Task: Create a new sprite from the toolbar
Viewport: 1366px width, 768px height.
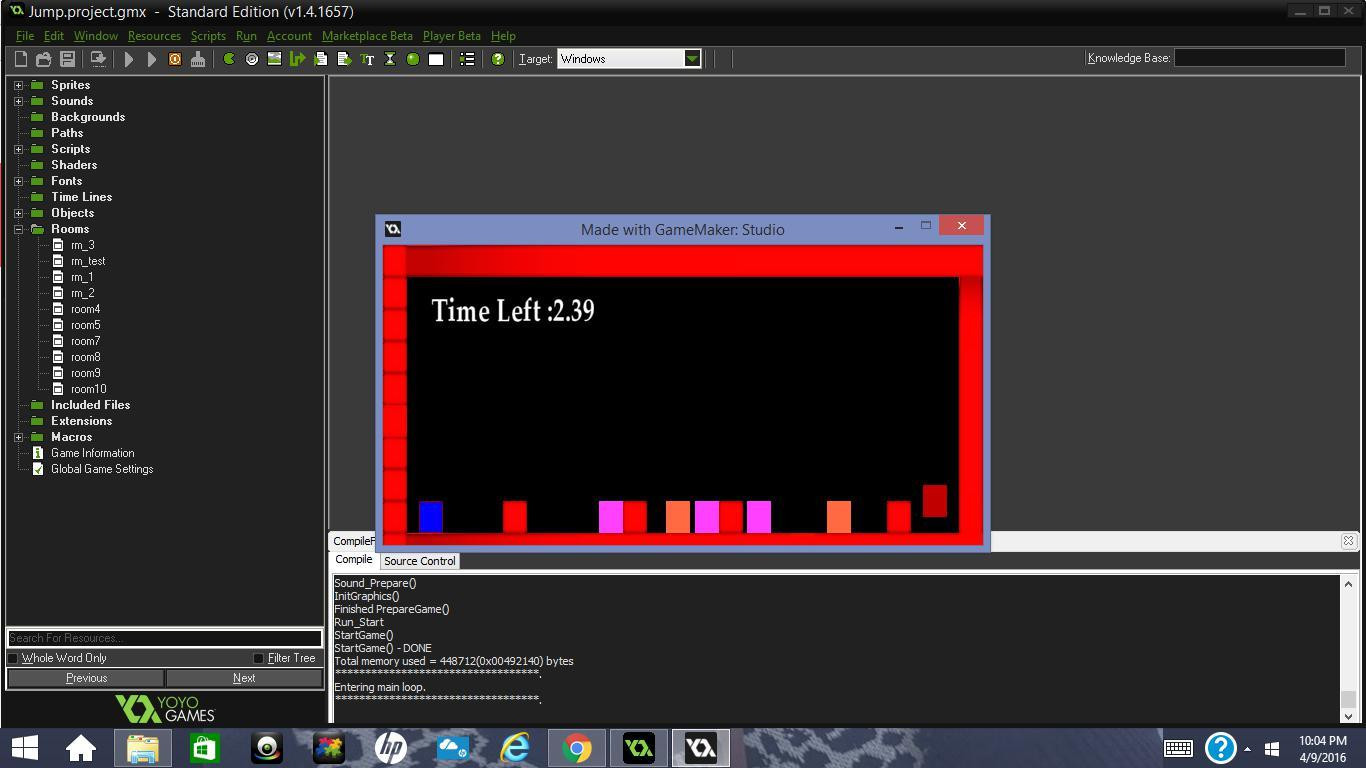Action: coord(229,59)
